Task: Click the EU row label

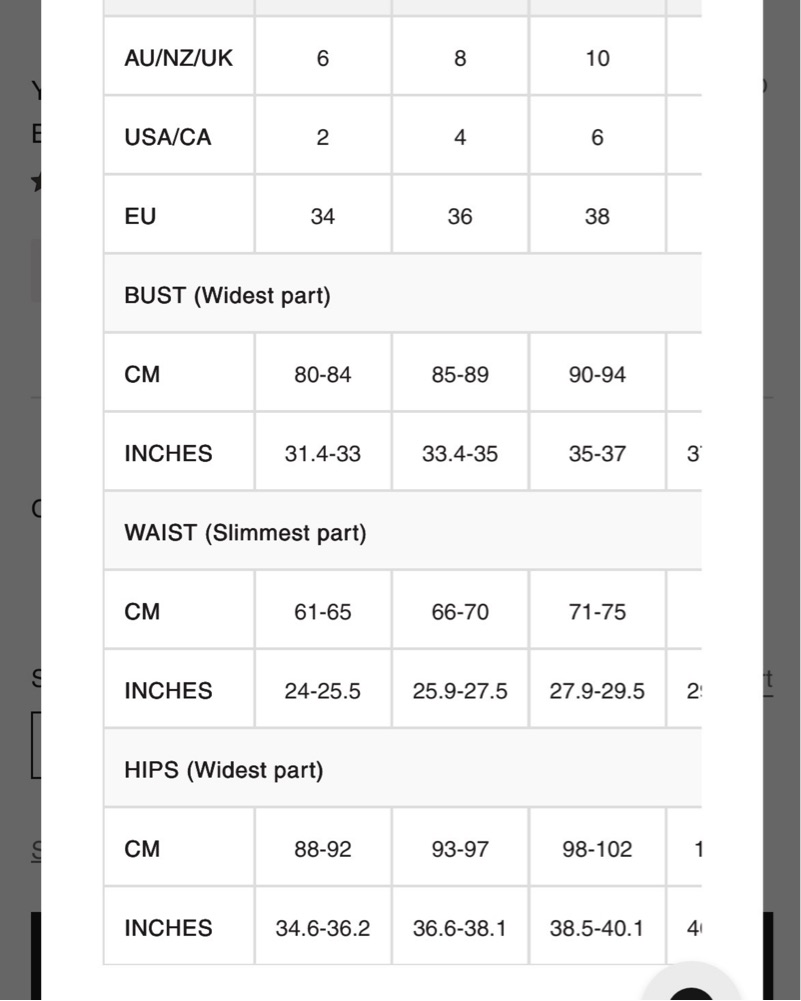Action: click(x=140, y=216)
